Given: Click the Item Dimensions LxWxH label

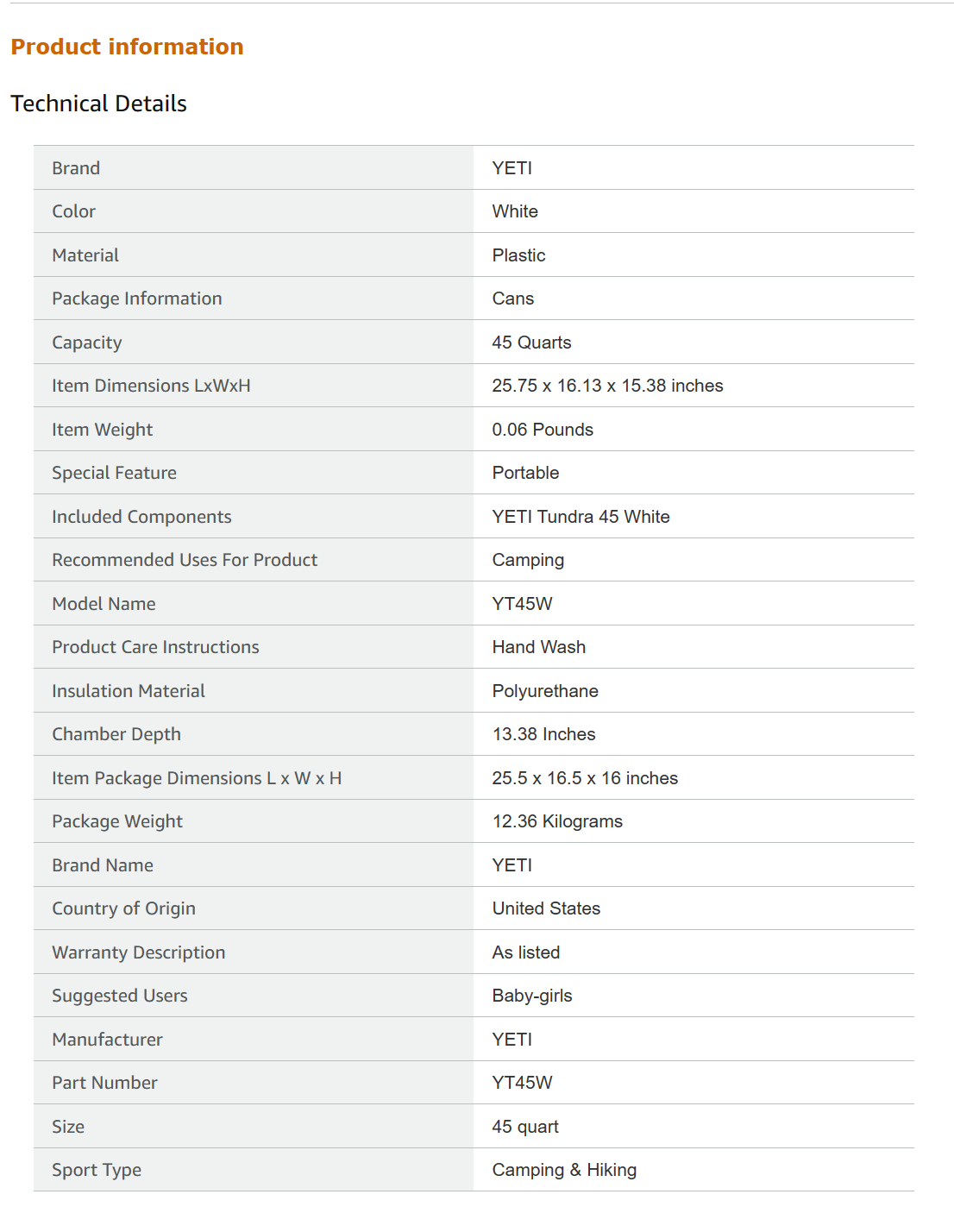Looking at the screenshot, I should pyautogui.click(x=151, y=386).
